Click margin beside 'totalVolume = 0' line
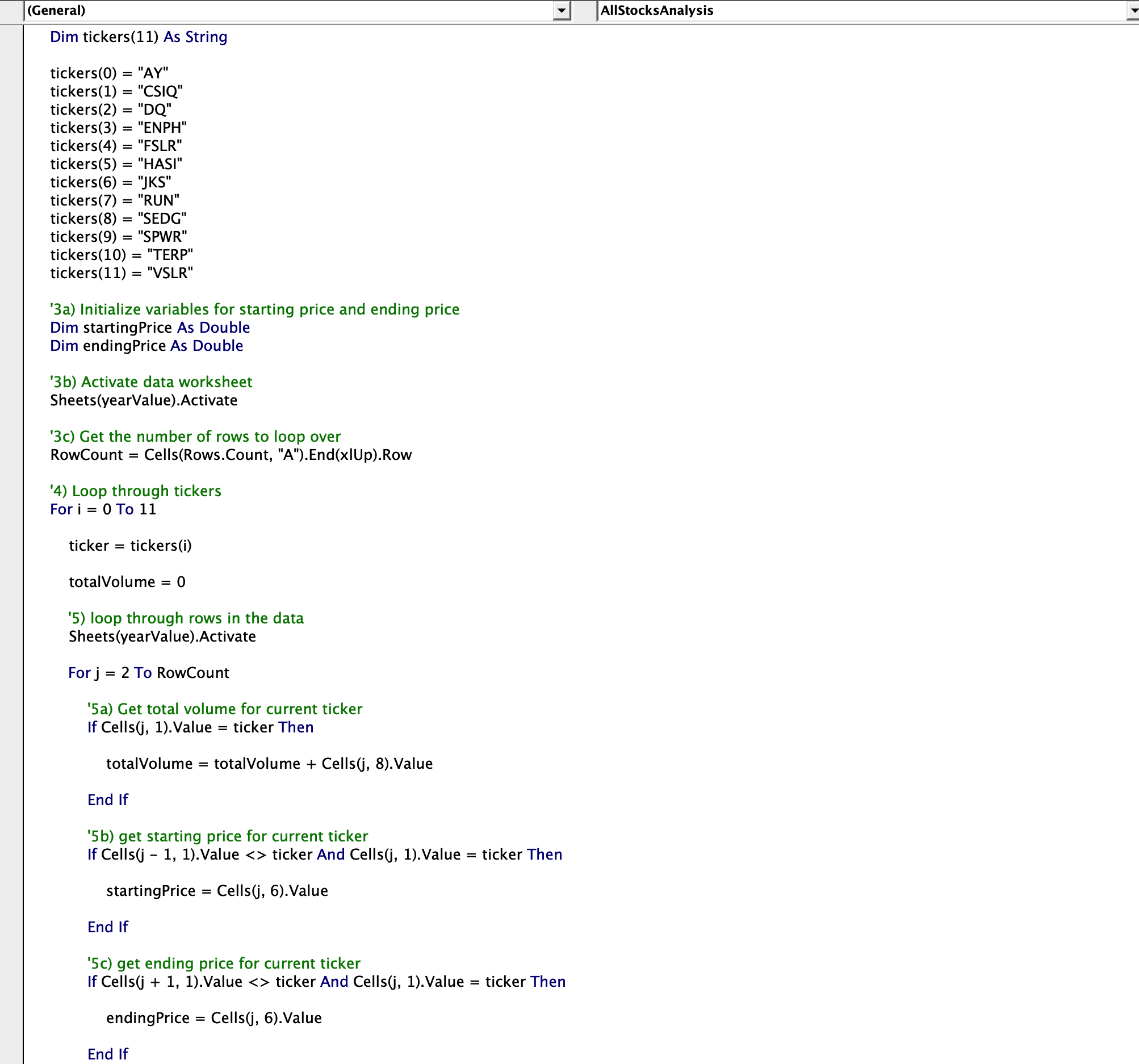The height and width of the screenshot is (1064, 1139). pos(11,582)
